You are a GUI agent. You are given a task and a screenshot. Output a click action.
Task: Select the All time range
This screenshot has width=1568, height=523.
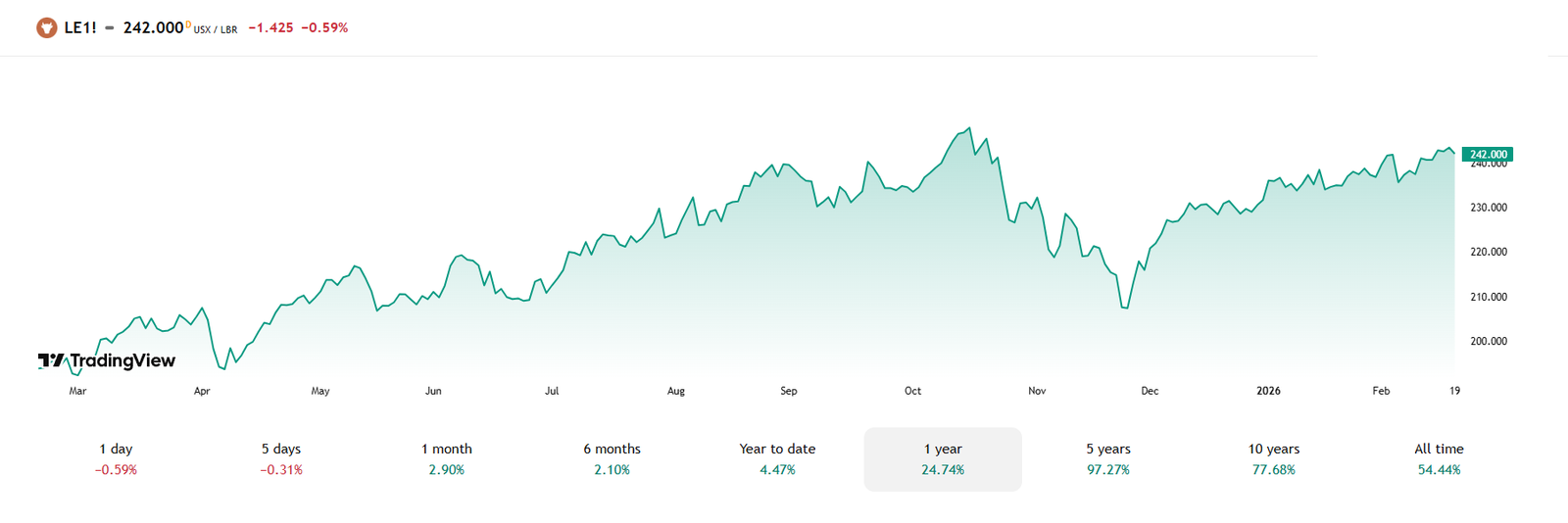click(1439, 459)
